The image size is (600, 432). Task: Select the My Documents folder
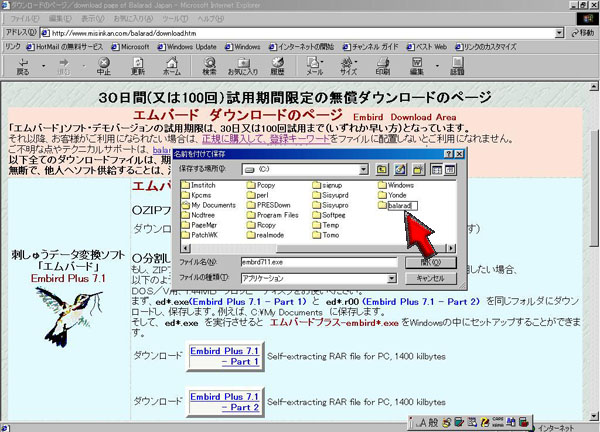209,205
